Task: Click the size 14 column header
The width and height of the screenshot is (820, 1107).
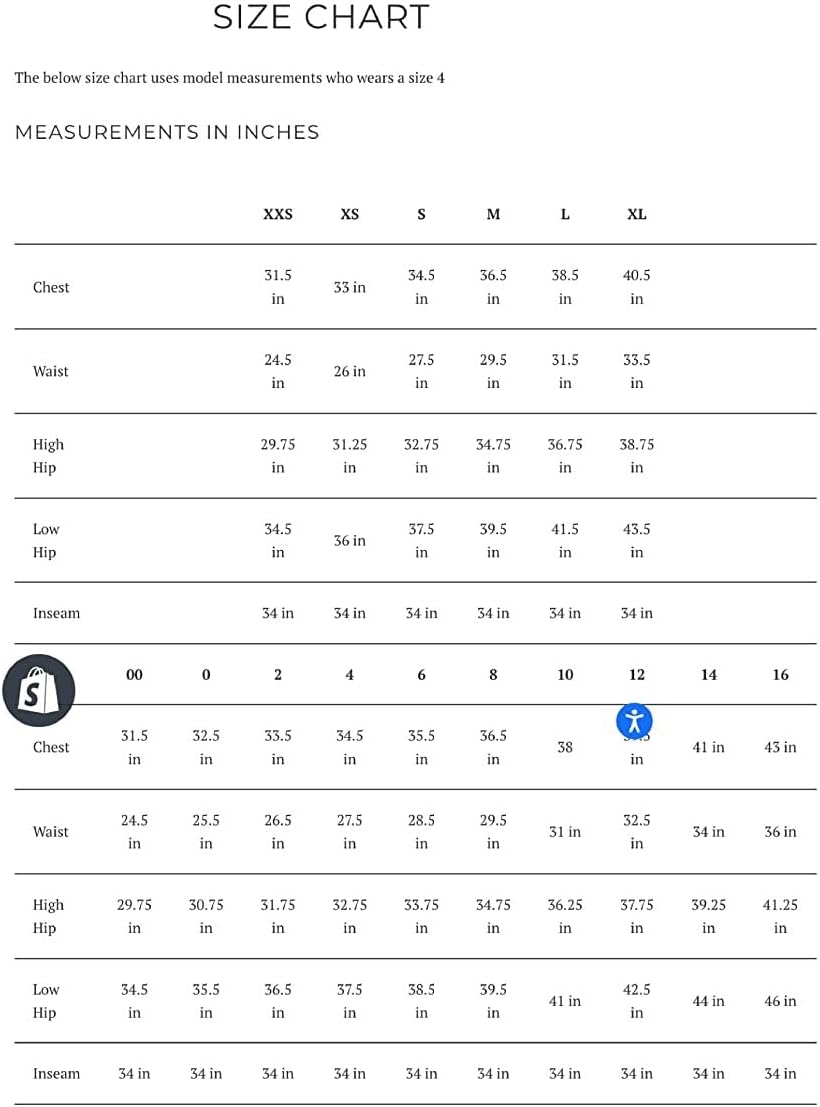Action: pos(708,675)
